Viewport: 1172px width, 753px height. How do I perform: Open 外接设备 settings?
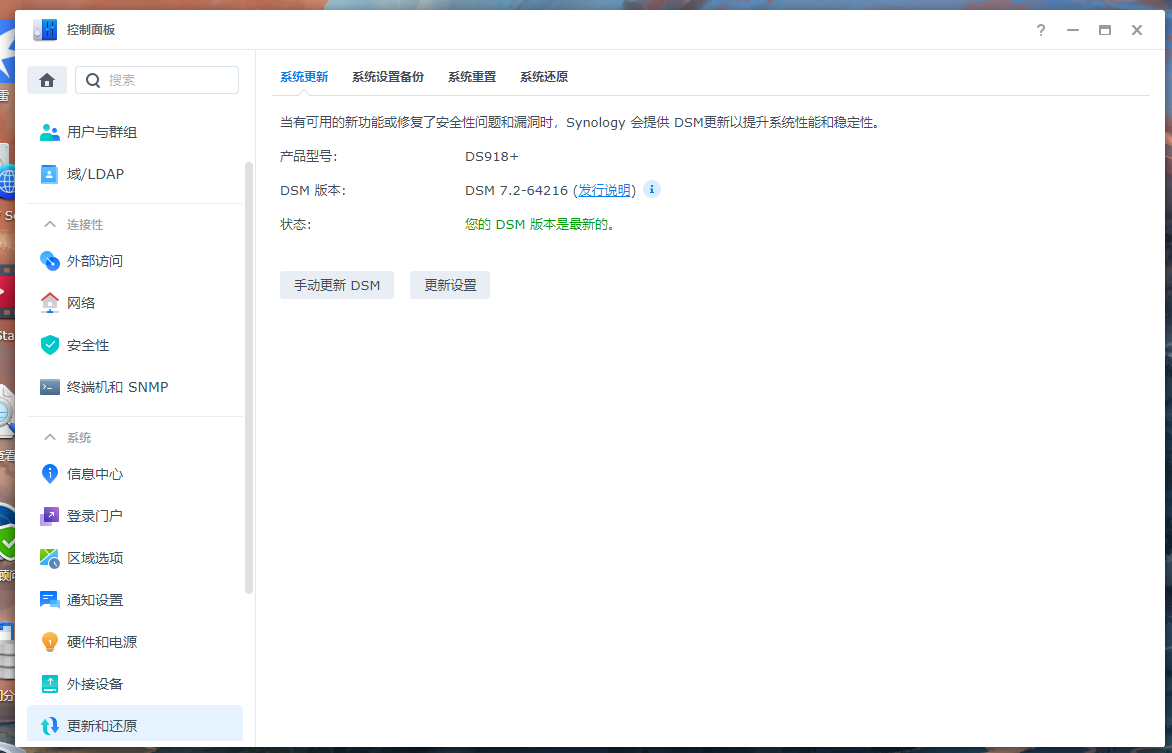pyautogui.click(x=135, y=683)
